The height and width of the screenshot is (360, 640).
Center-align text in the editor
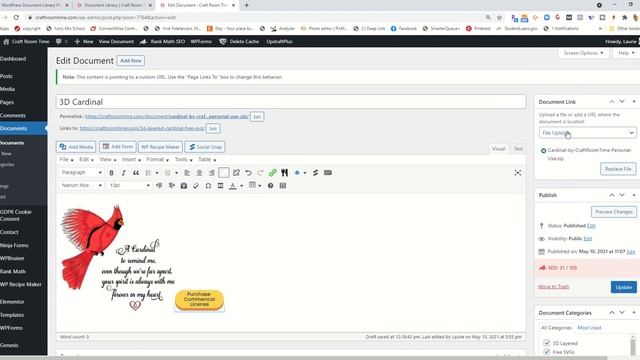pos(199,173)
